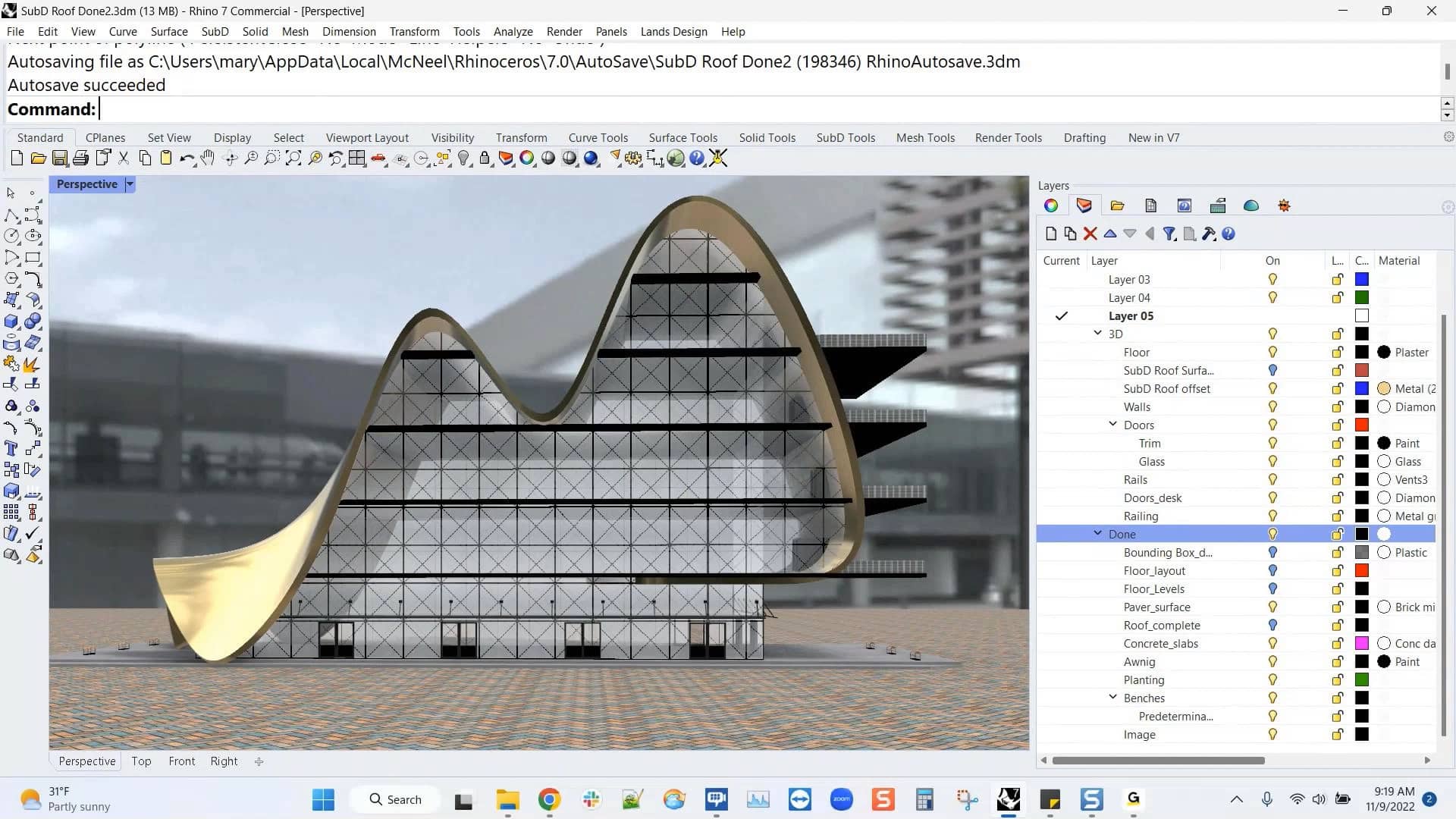Open the Perspective viewport dropdown
Viewport: 1456px width, 819px height.
click(128, 184)
